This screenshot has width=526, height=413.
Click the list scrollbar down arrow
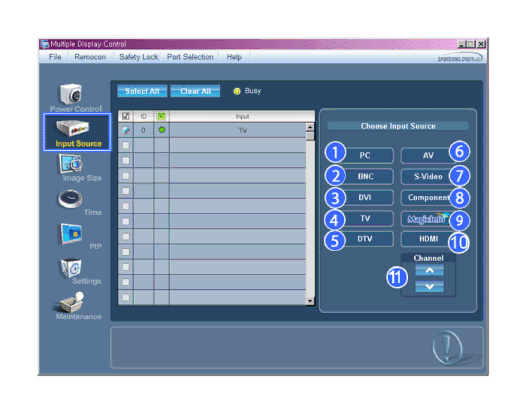[x=310, y=301]
